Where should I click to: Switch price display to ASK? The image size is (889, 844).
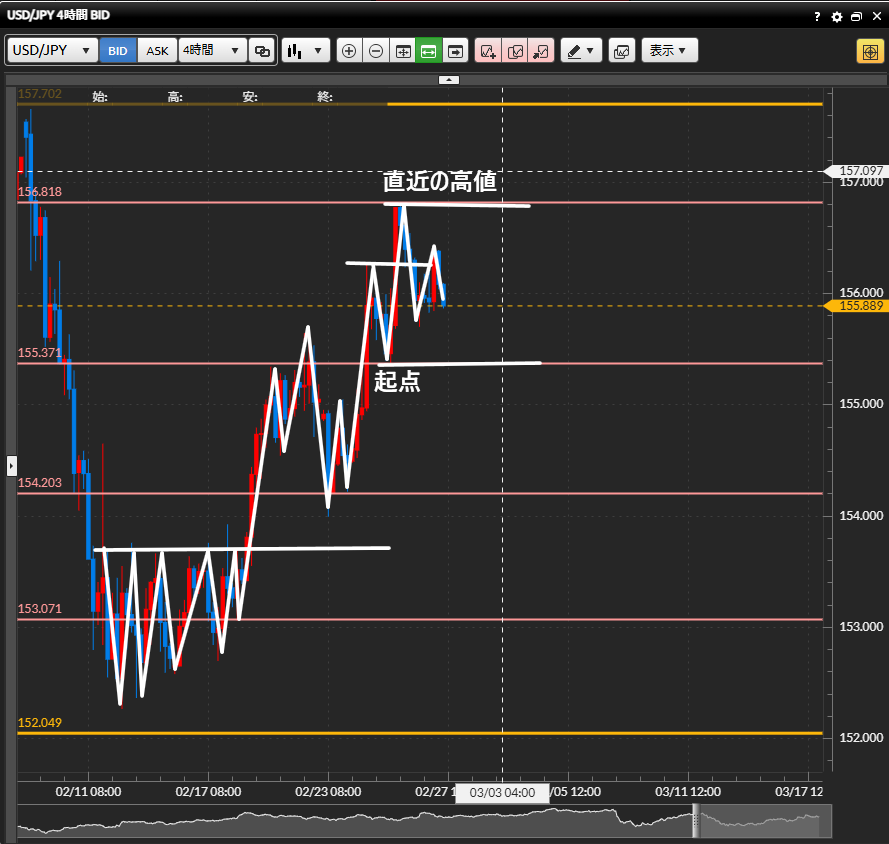[x=157, y=51]
